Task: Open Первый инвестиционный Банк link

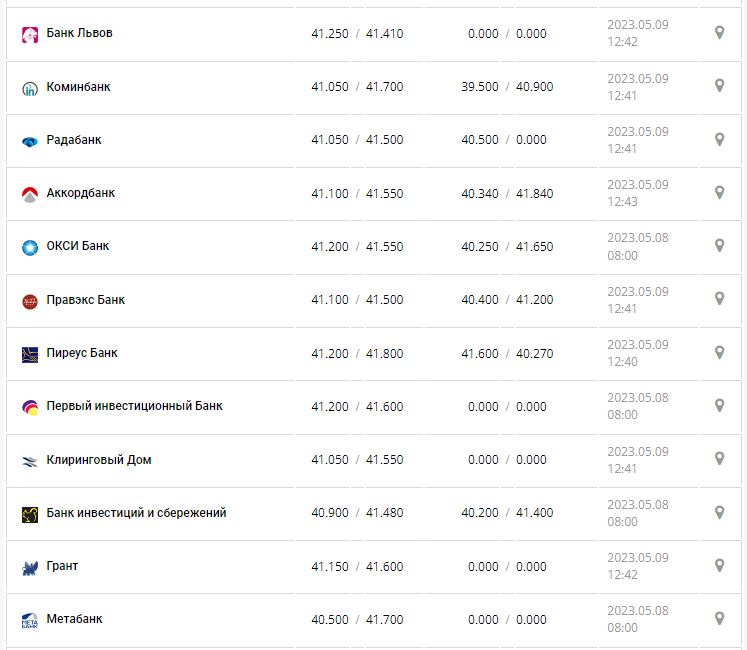Action: (134, 406)
